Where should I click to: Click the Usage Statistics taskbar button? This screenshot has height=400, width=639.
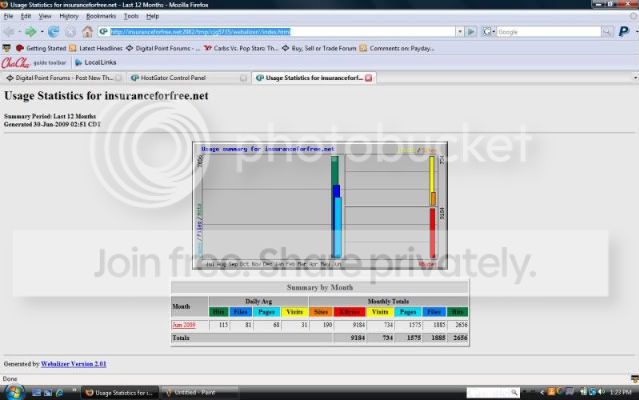coord(119,393)
